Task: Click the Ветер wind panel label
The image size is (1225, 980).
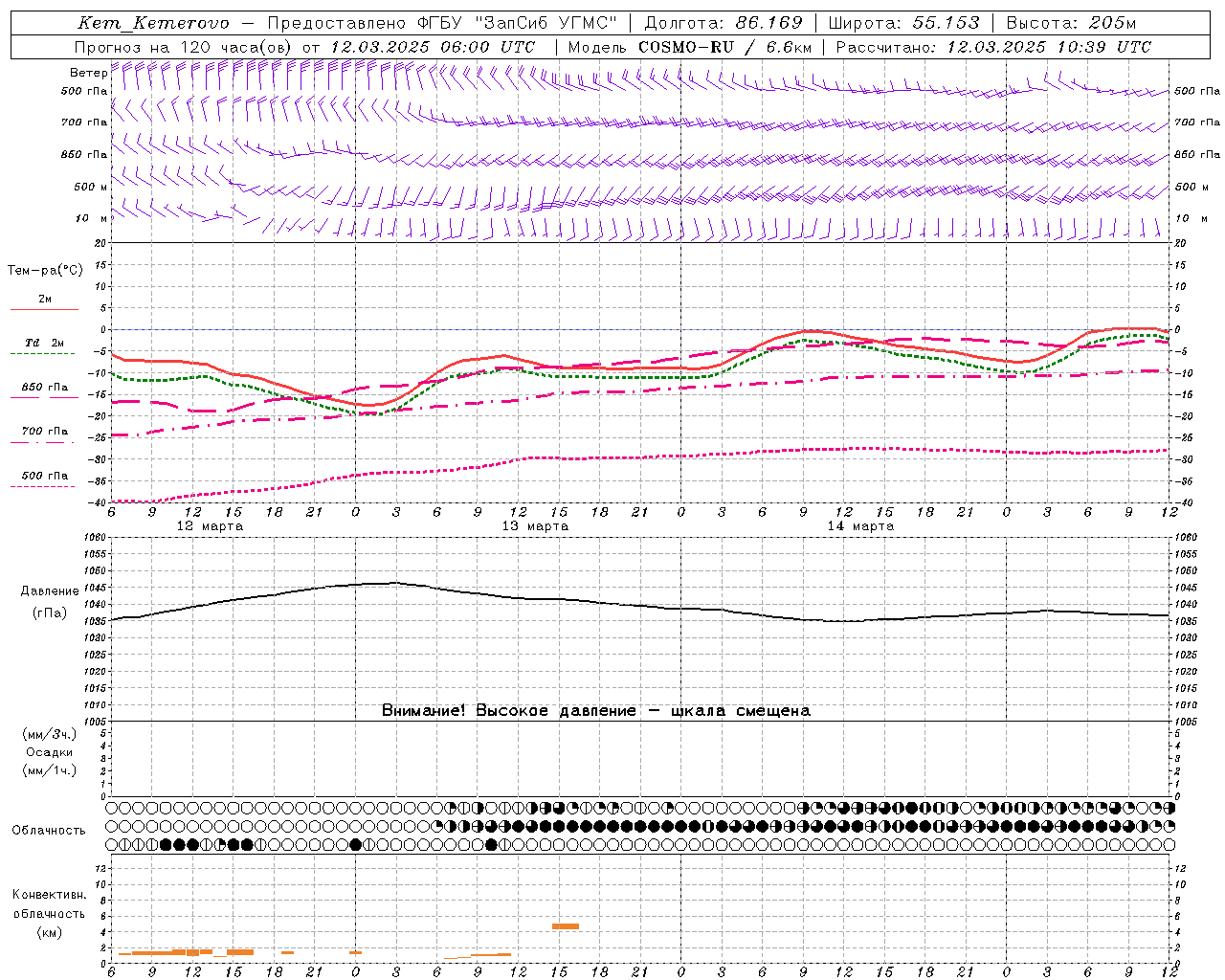Action: click(88, 73)
